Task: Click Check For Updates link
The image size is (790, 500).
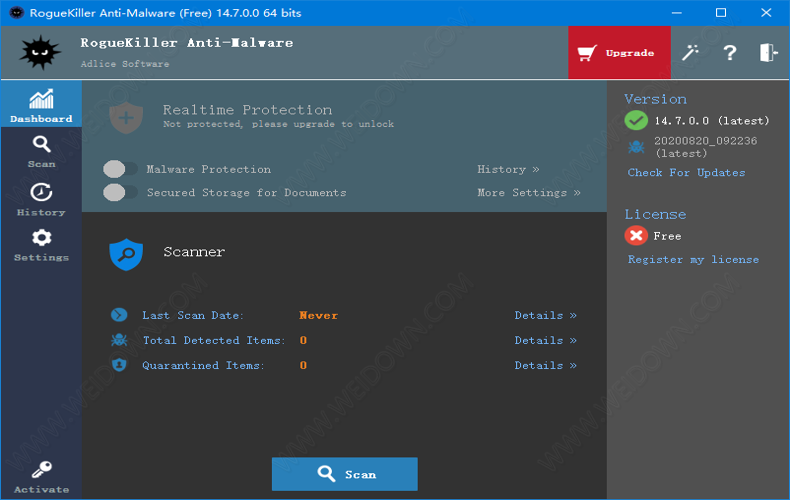Action: (686, 172)
